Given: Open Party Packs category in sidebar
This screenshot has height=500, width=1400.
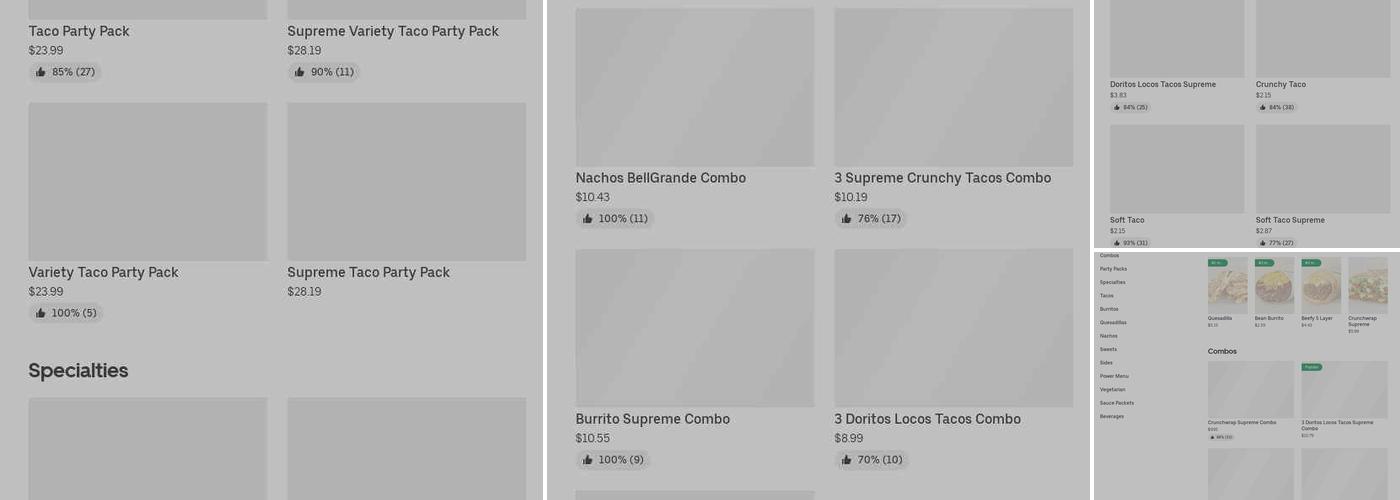Looking at the screenshot, I should [1113, 269].
